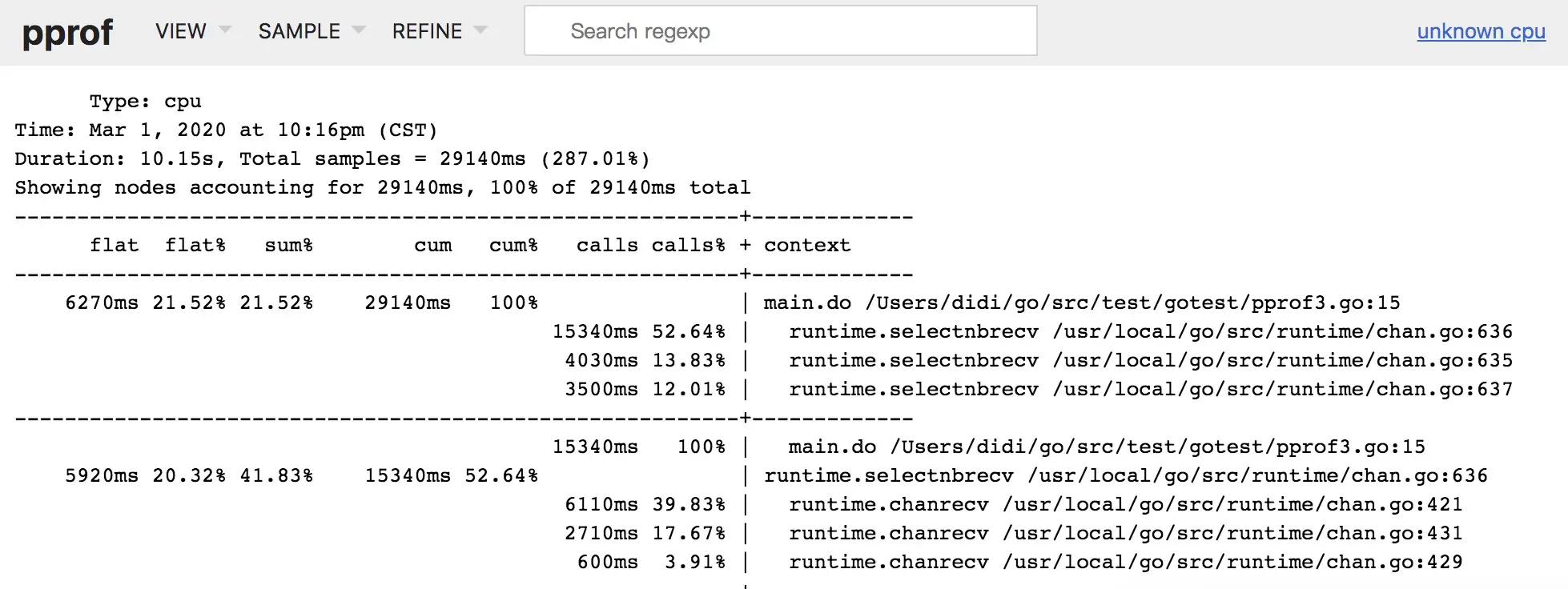Click the Total samples duration line
Screen dimensions: 1568x589
point(332,159)
